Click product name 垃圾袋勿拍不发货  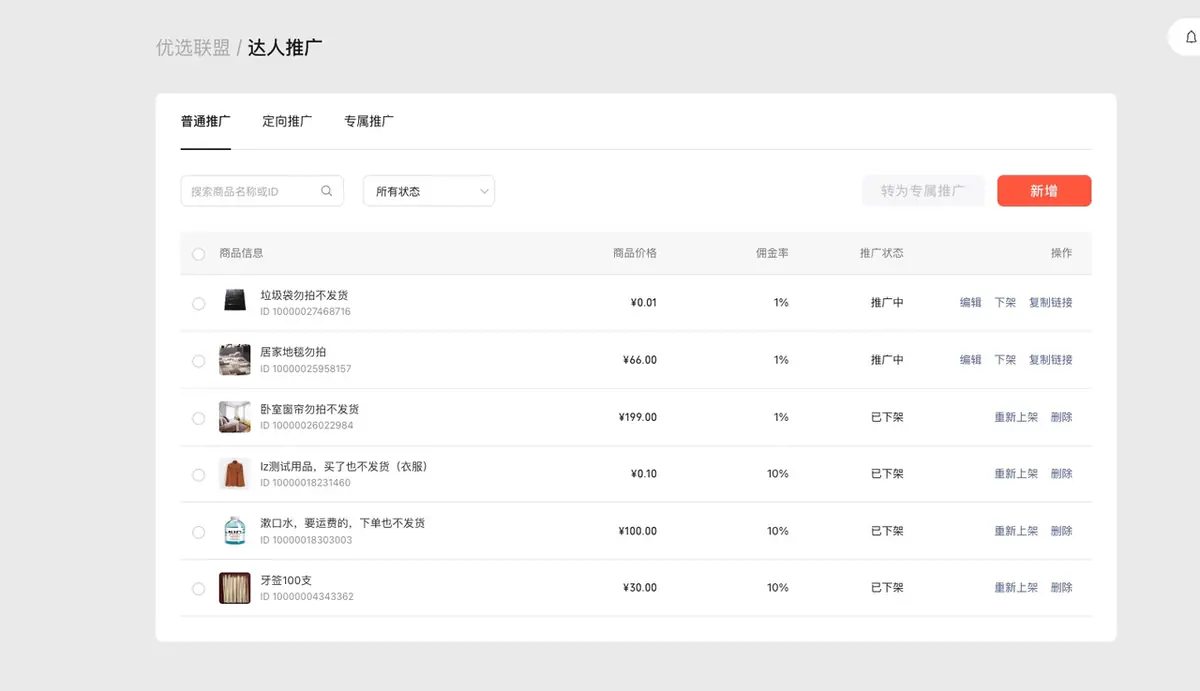point(304,295)
